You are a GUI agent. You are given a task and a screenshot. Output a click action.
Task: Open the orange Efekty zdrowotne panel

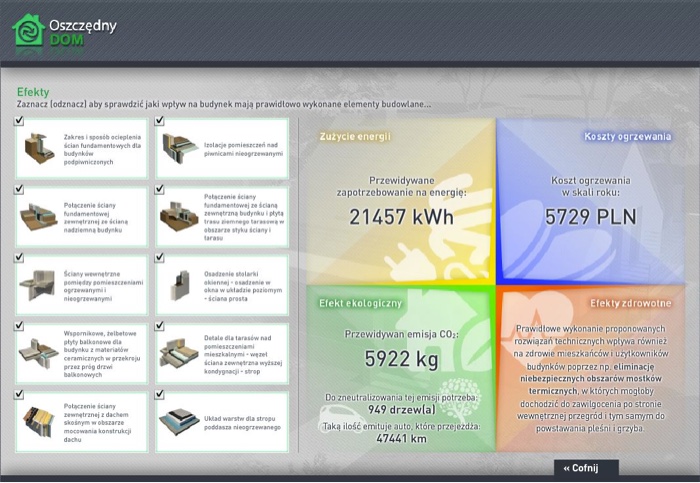[590, 368]
